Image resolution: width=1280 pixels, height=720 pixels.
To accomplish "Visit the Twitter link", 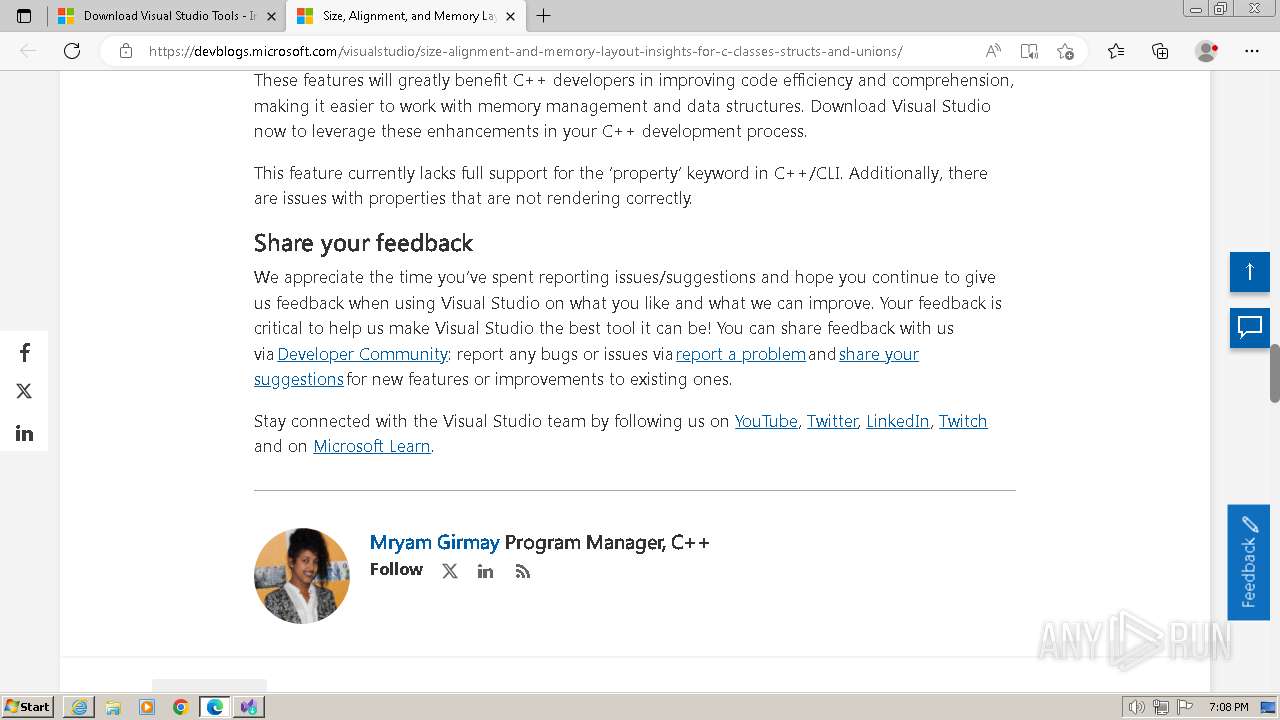I will (x=832, y=421).
